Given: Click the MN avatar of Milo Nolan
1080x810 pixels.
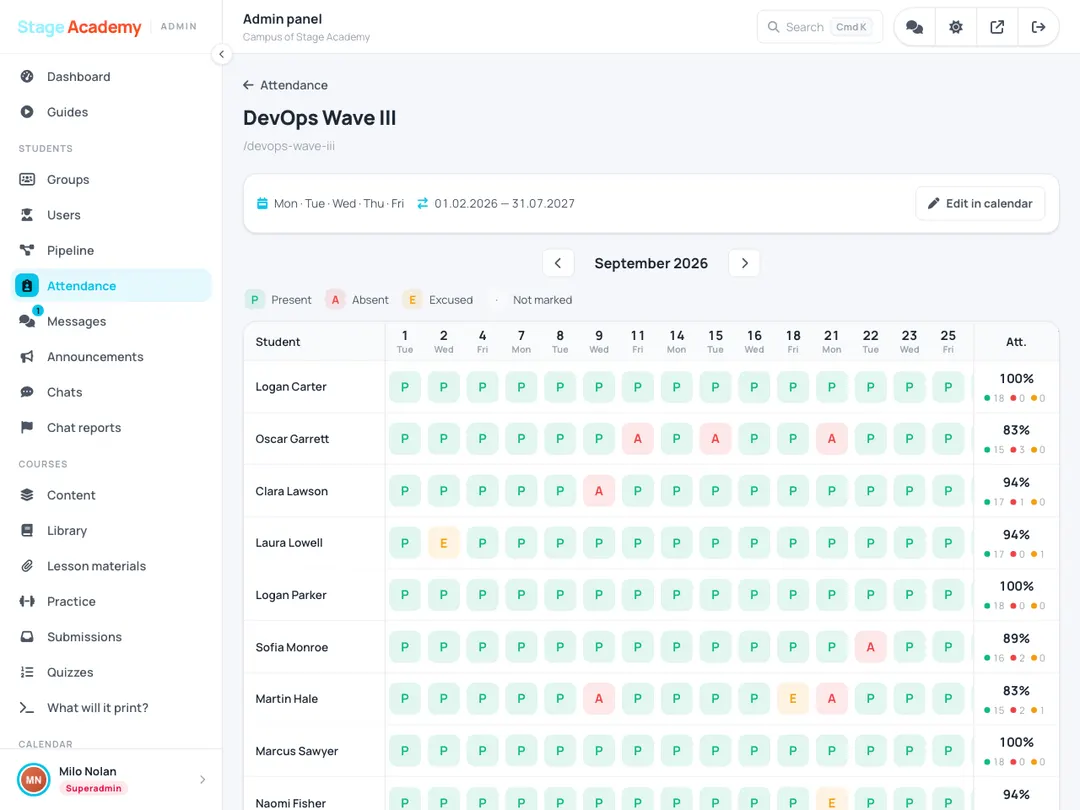Looking at the screenshot, I should tap(34, 780).
